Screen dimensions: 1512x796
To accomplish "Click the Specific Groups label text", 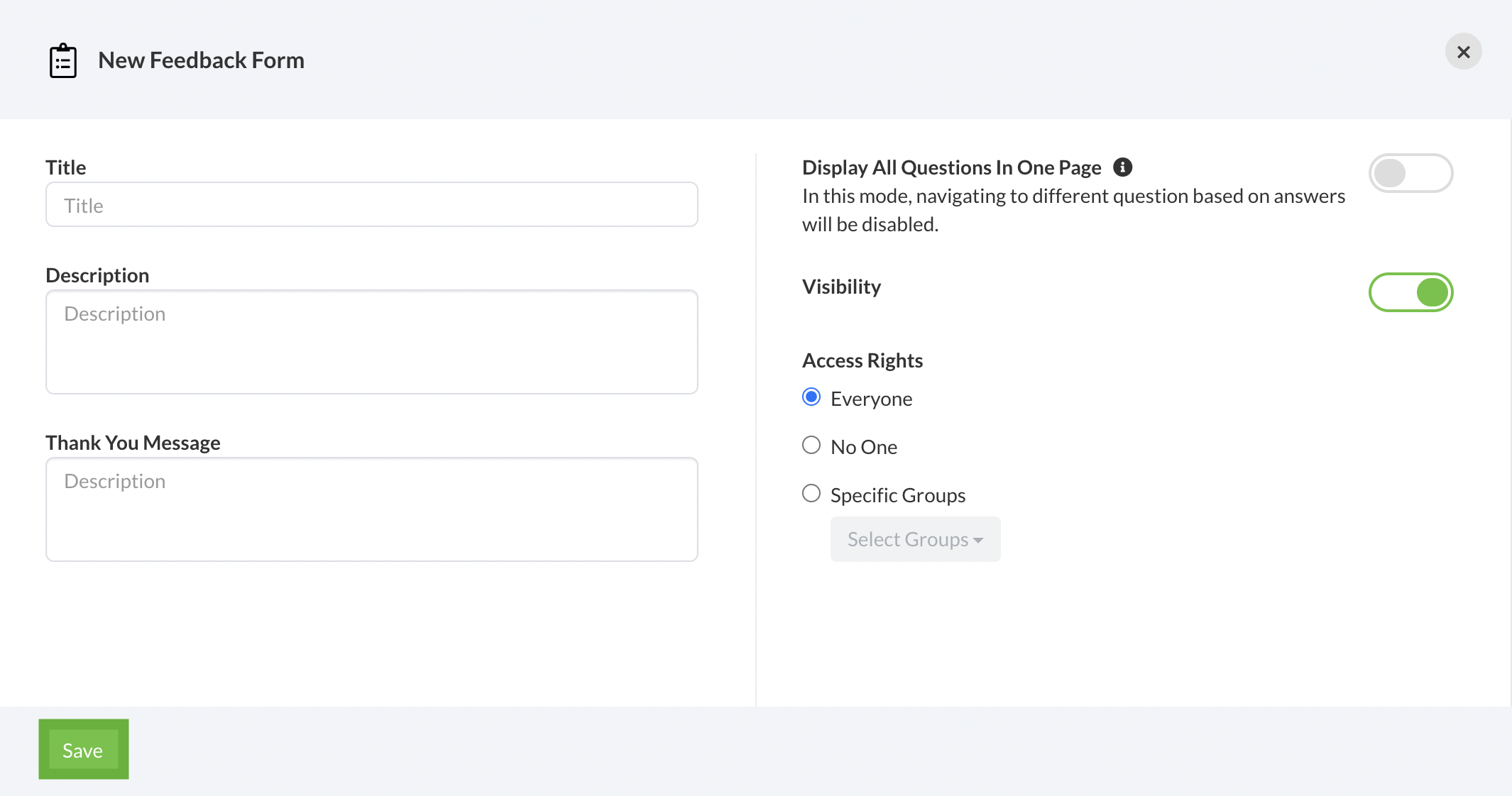I will click(x=897, y=495).
